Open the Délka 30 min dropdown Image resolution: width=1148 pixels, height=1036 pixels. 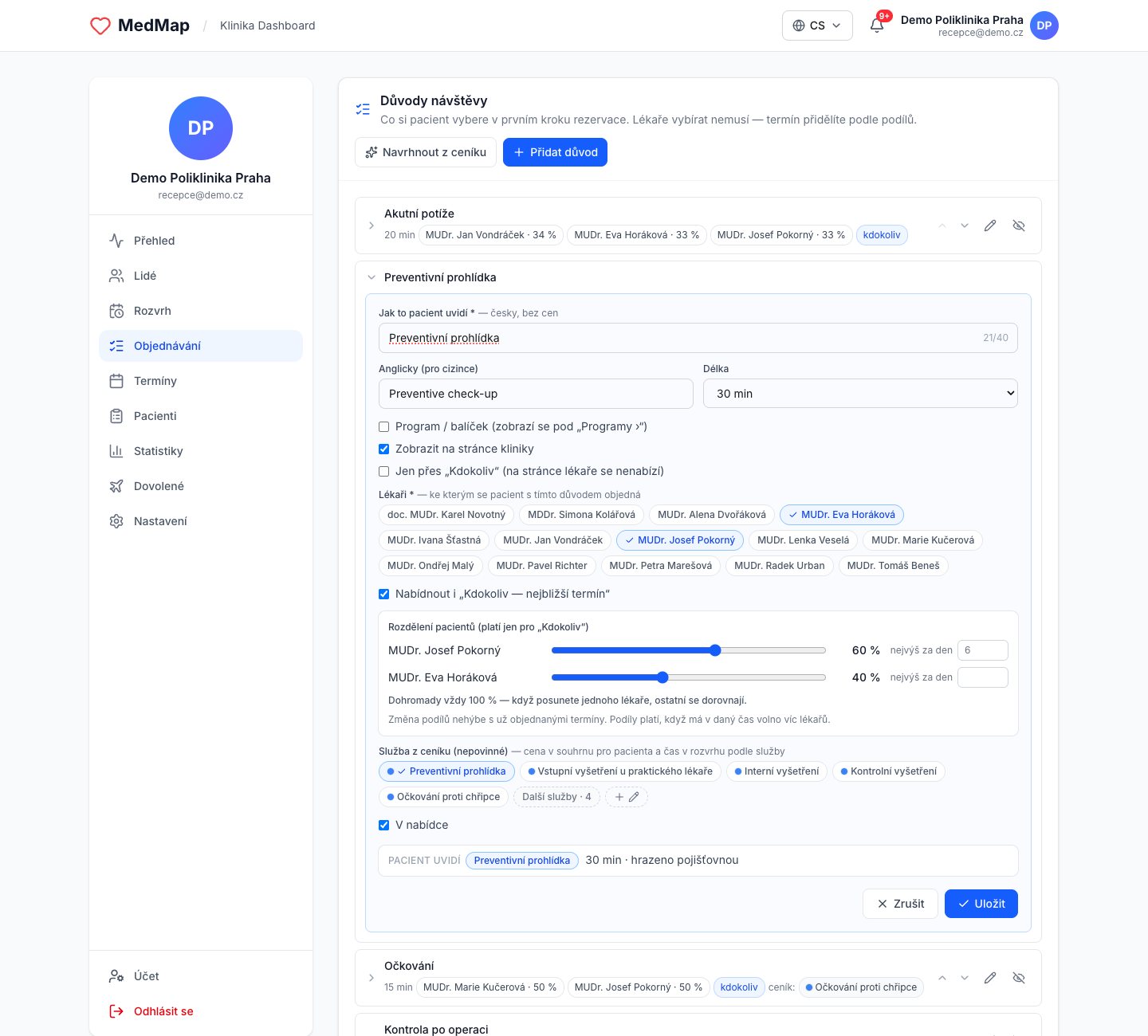point(860,394)
